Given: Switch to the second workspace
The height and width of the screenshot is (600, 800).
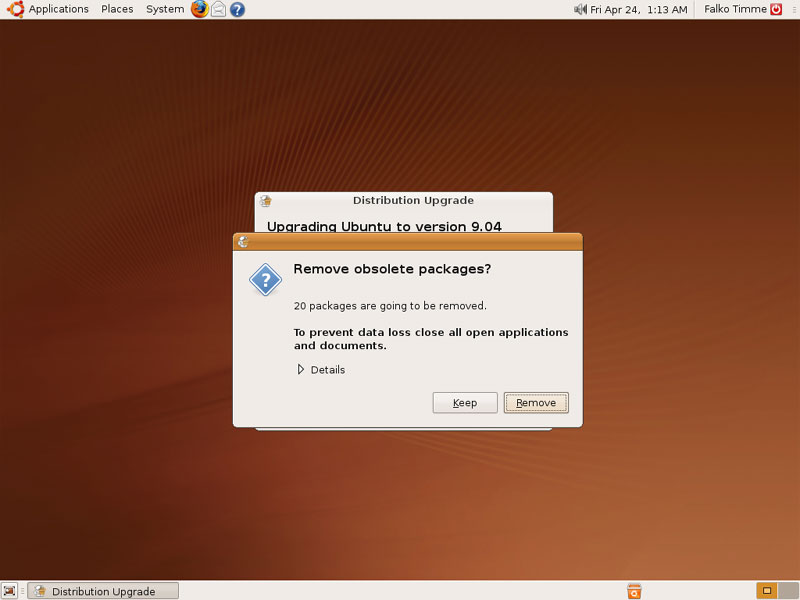Looking at the screenshot, I should click(788, 591).
